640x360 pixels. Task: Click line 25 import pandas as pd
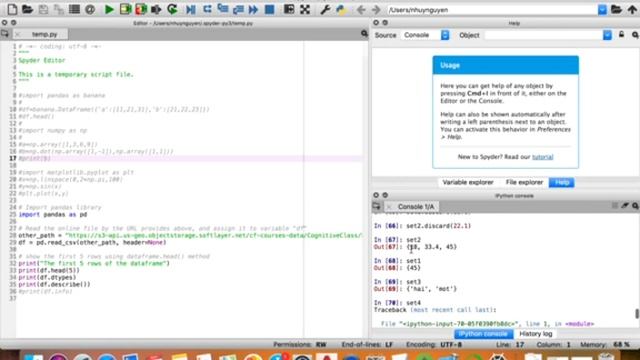[53, 215]
